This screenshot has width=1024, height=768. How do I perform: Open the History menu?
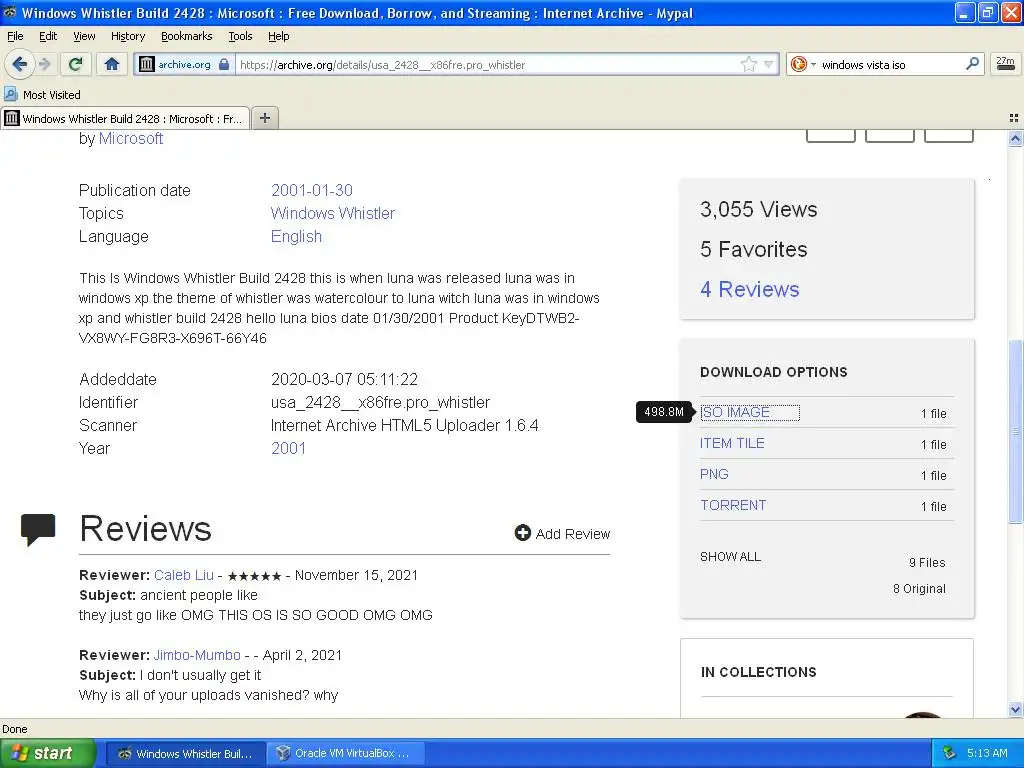(128, 37)
